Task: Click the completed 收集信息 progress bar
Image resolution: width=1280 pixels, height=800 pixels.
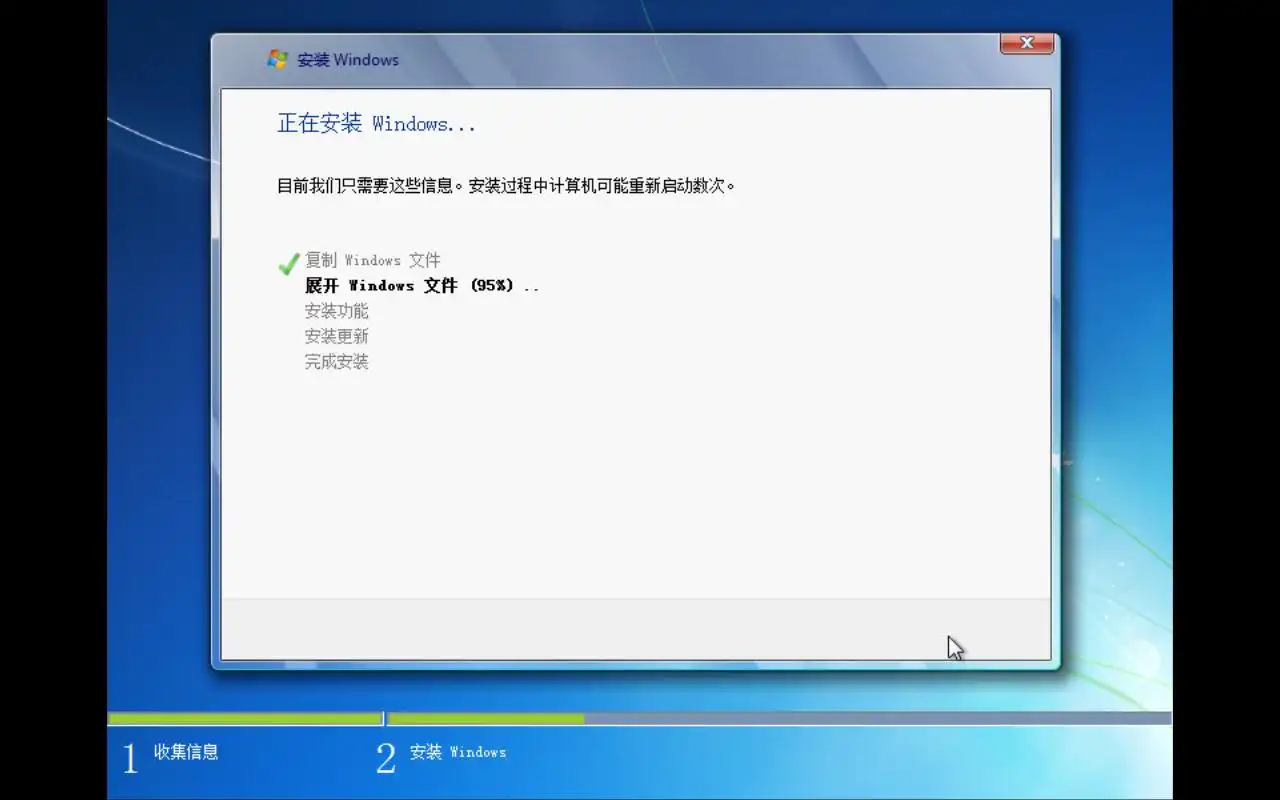Action: pos(245,718)
